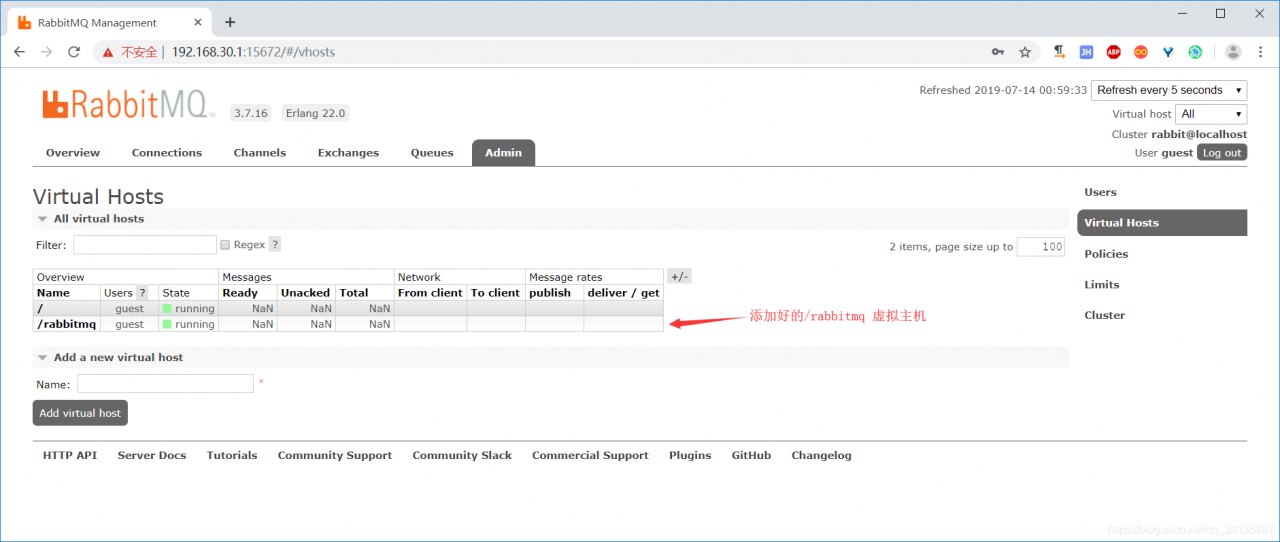The height and width of the screenshot is (542, 1280).
Task: Close the RabbitMQ Management browser tab
Action: (x=196, y=22)
